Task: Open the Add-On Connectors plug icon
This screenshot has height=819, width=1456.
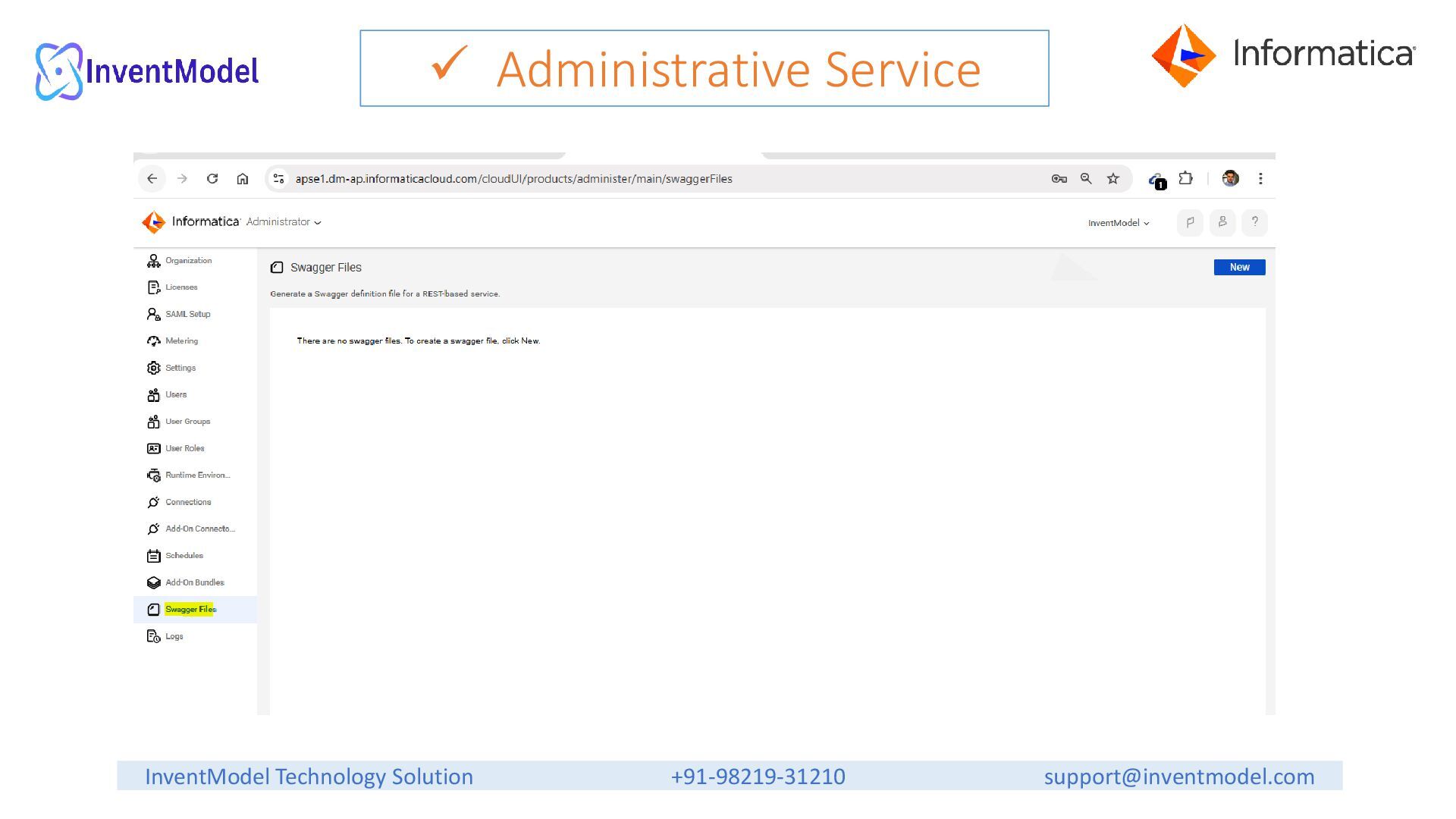Action: pyautogui.click(x=153, y=529)
